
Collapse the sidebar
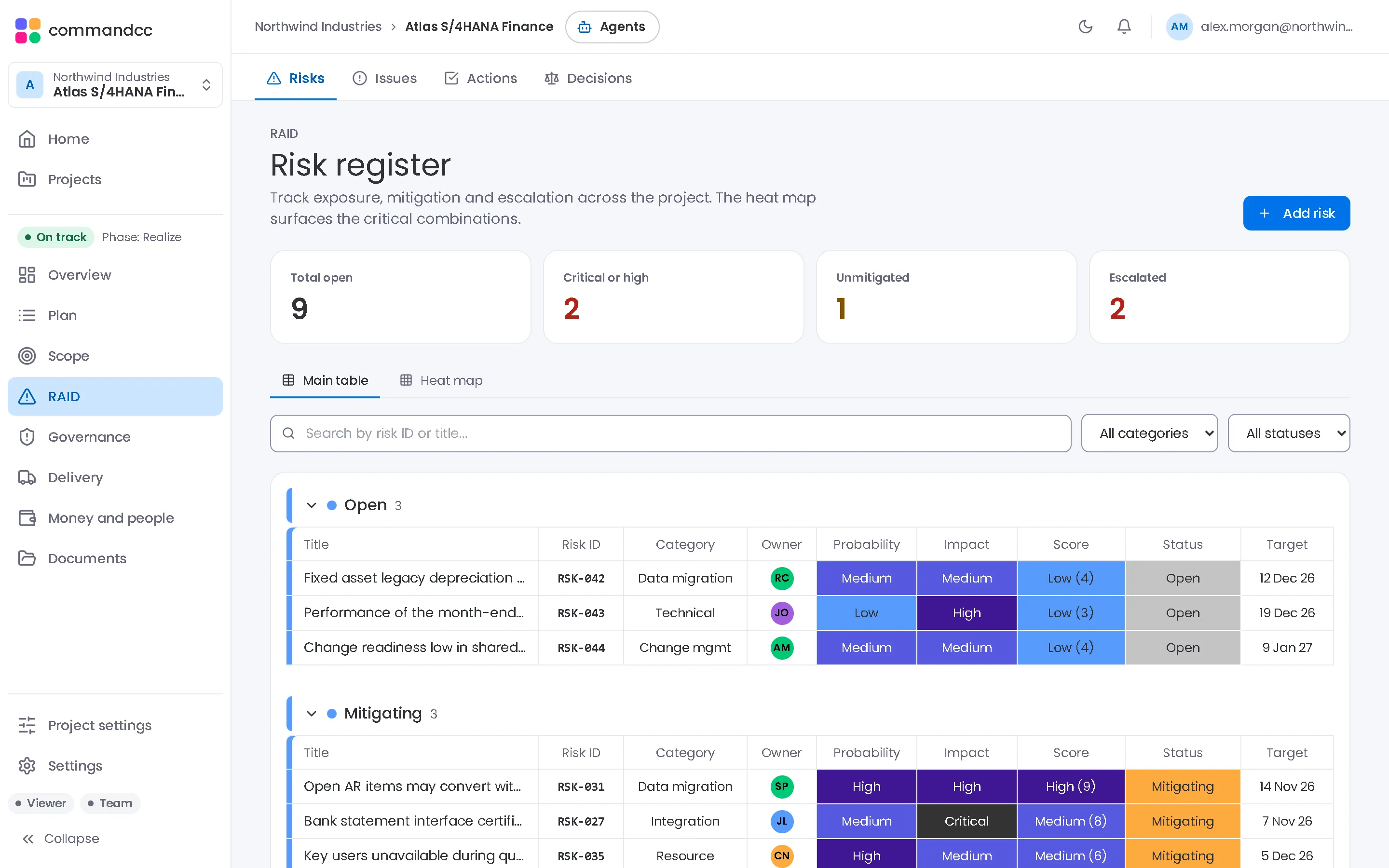pyautogui.click(x=60, y=839)
